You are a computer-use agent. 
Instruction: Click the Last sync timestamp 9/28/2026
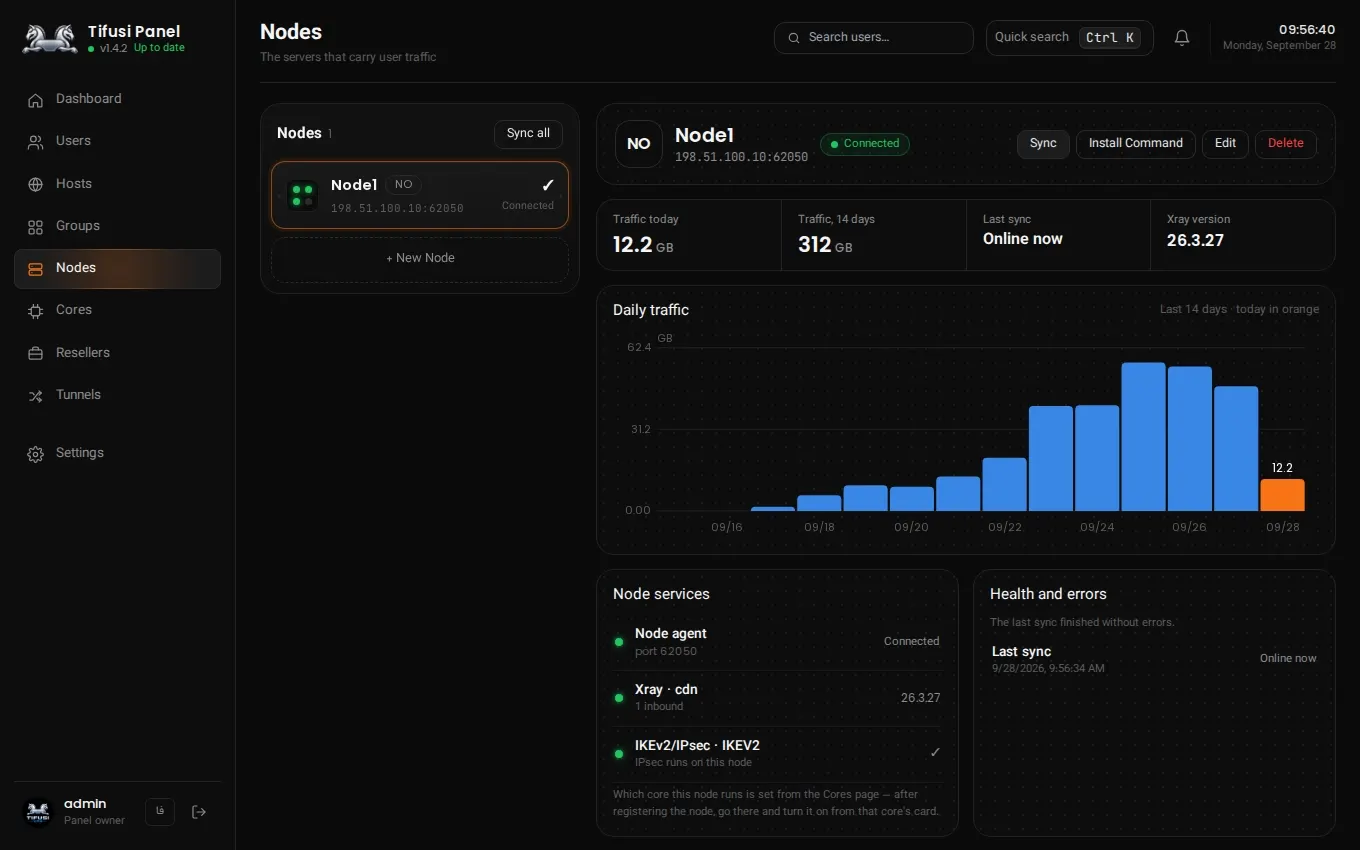tap(1048, 668)
